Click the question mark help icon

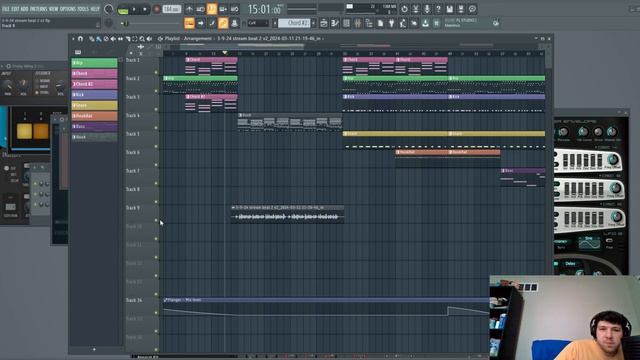coord(438,9)
